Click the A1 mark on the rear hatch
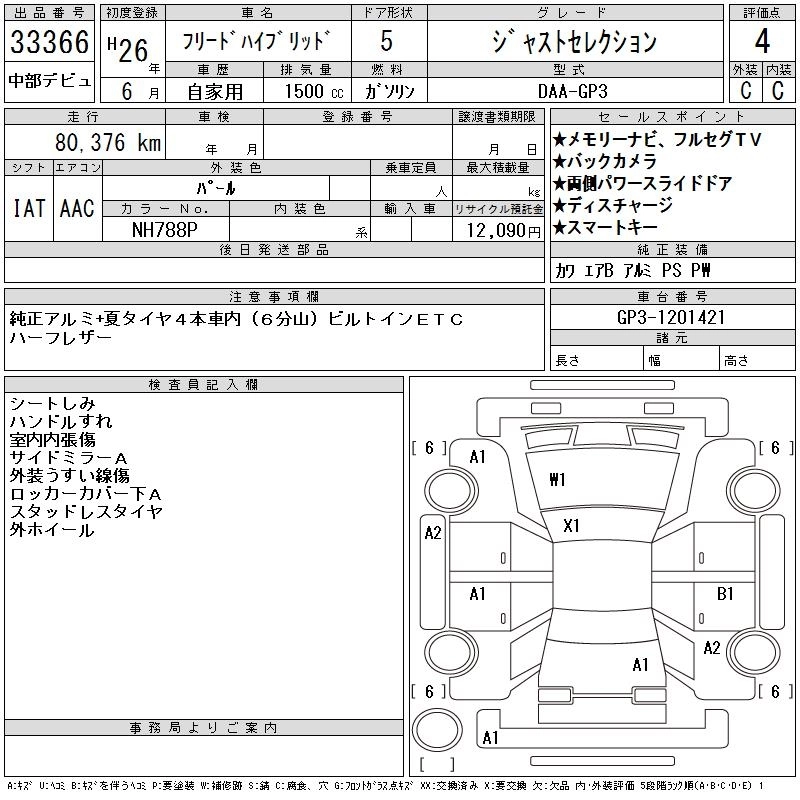The image size is (800, 800). coord(640,664)
